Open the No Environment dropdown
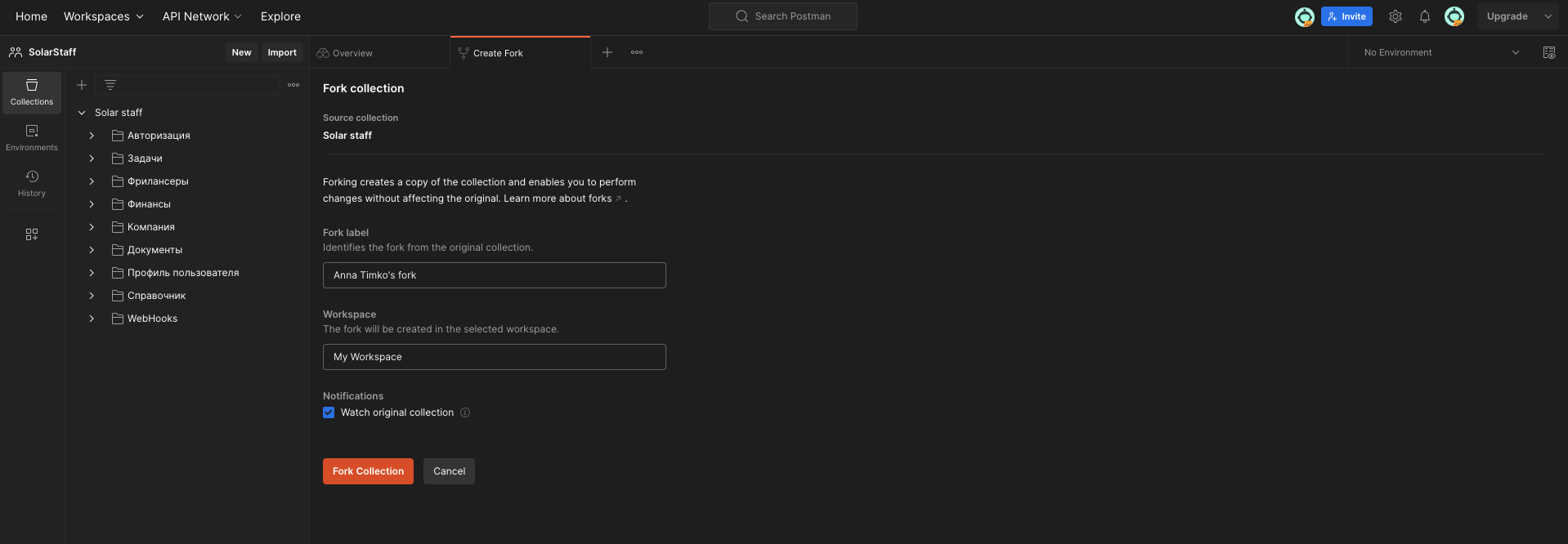1568x544 pixels. tap(1440, 52)
